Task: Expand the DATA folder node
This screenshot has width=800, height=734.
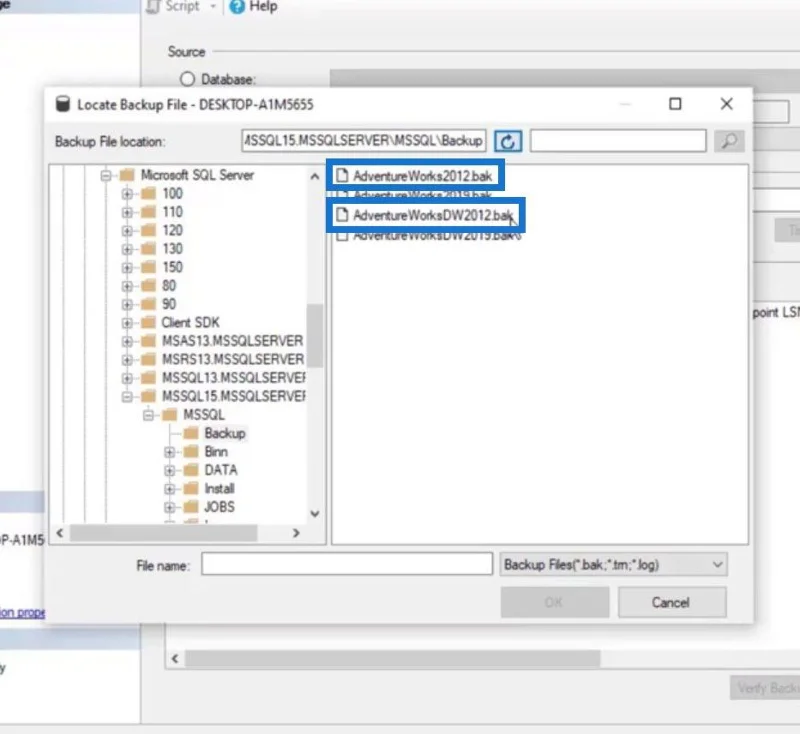Action: coord(170,470)
